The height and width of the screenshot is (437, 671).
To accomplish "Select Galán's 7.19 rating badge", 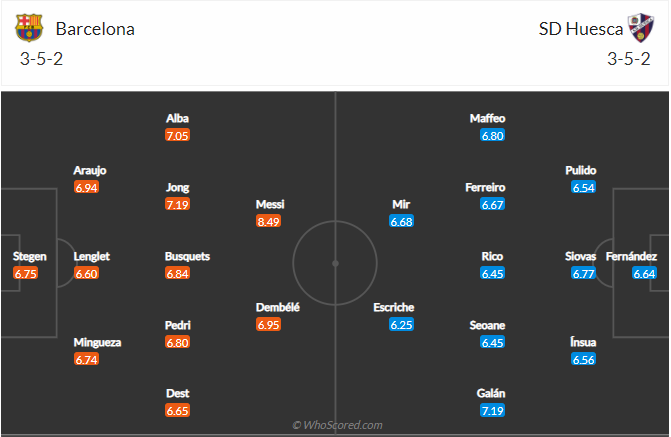I will pyautogui.click(x=493, y=410).
